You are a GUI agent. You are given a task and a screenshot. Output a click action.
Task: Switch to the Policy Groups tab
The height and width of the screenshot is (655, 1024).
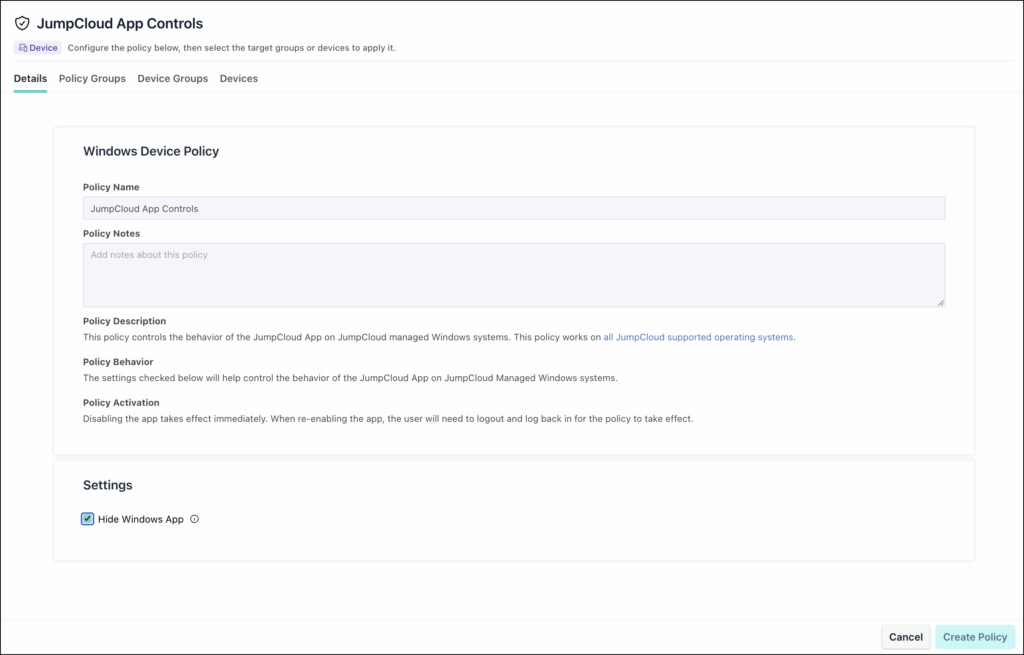(x=92, y=78)
